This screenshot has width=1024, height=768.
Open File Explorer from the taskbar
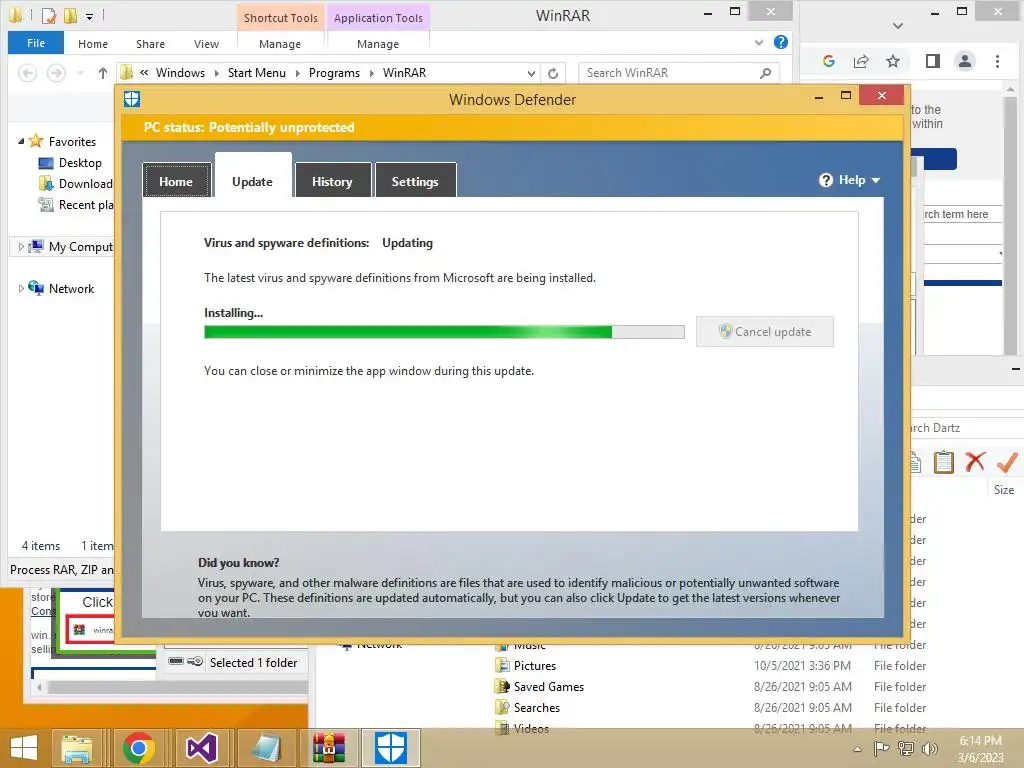pyautogui.click(x=77, y=748)
